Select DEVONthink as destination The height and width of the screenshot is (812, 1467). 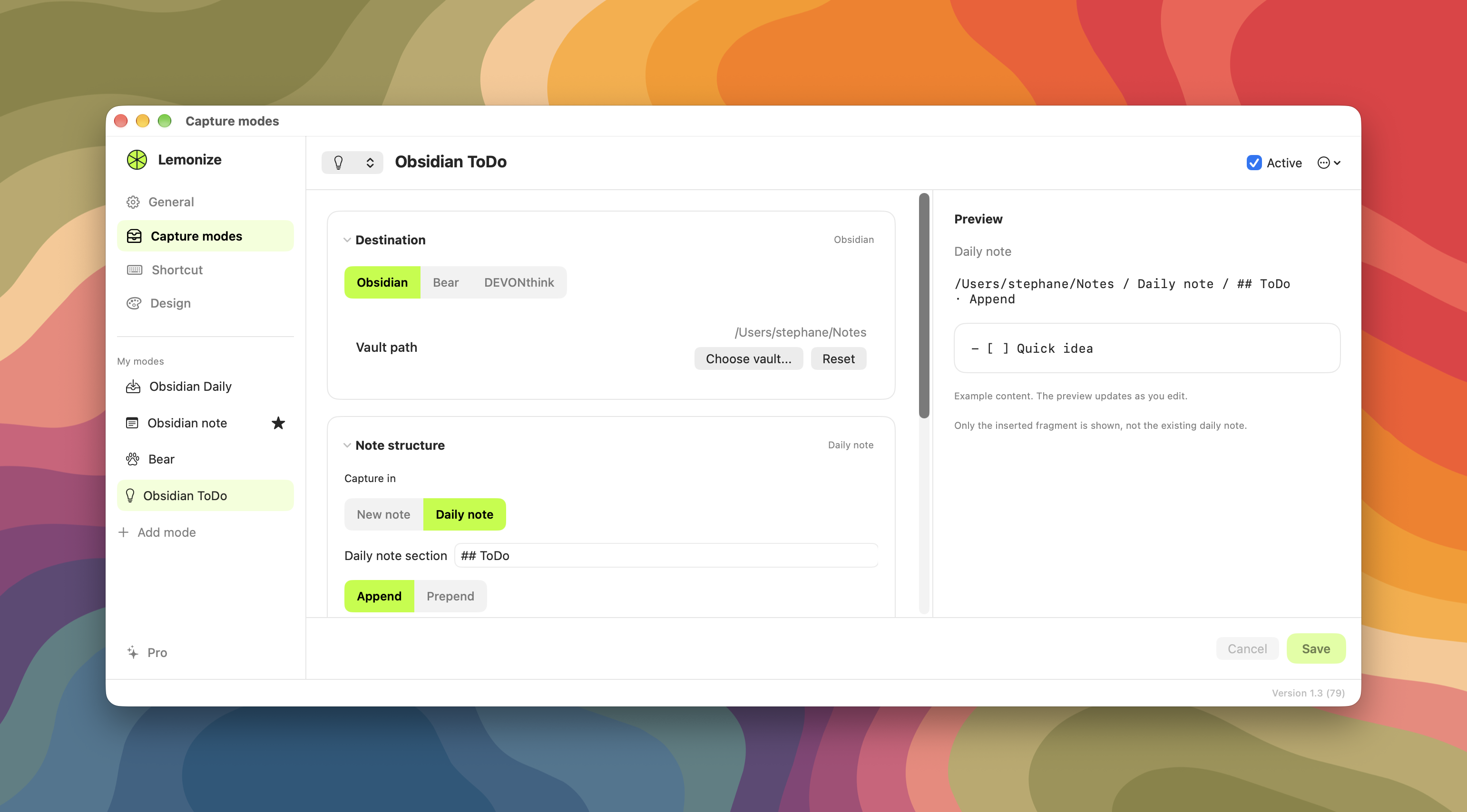519,282
